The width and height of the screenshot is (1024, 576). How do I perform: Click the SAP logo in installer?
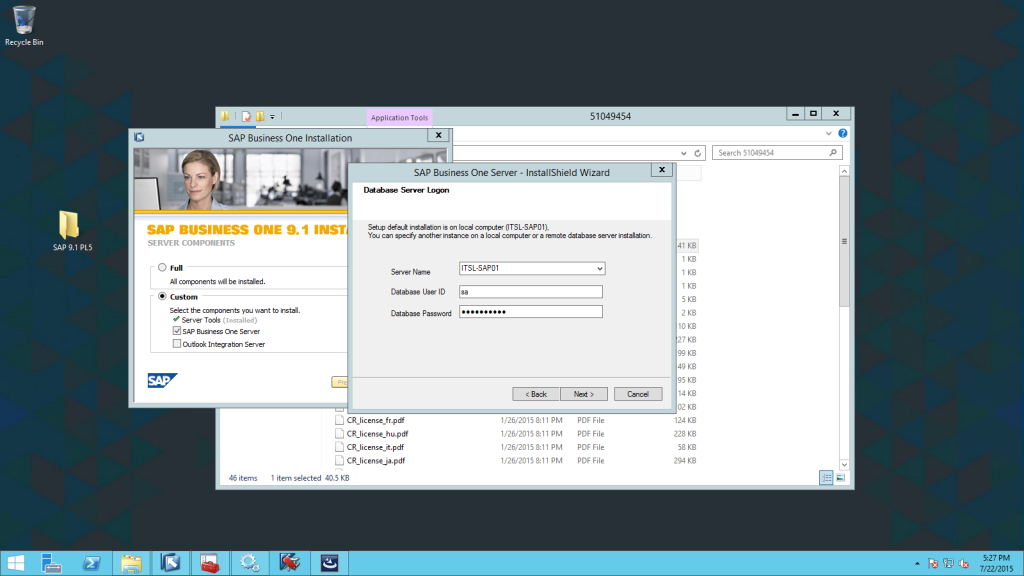coord(162,380)
